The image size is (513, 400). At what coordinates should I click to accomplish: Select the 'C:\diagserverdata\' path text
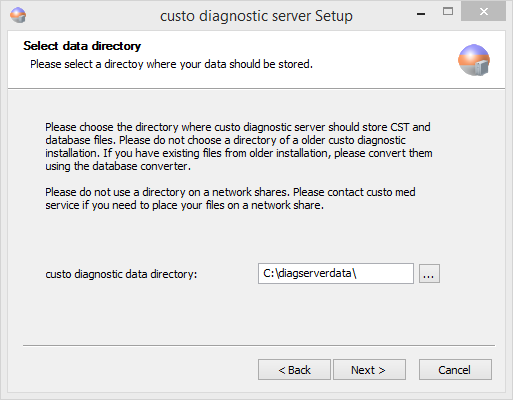click(310, 273)
